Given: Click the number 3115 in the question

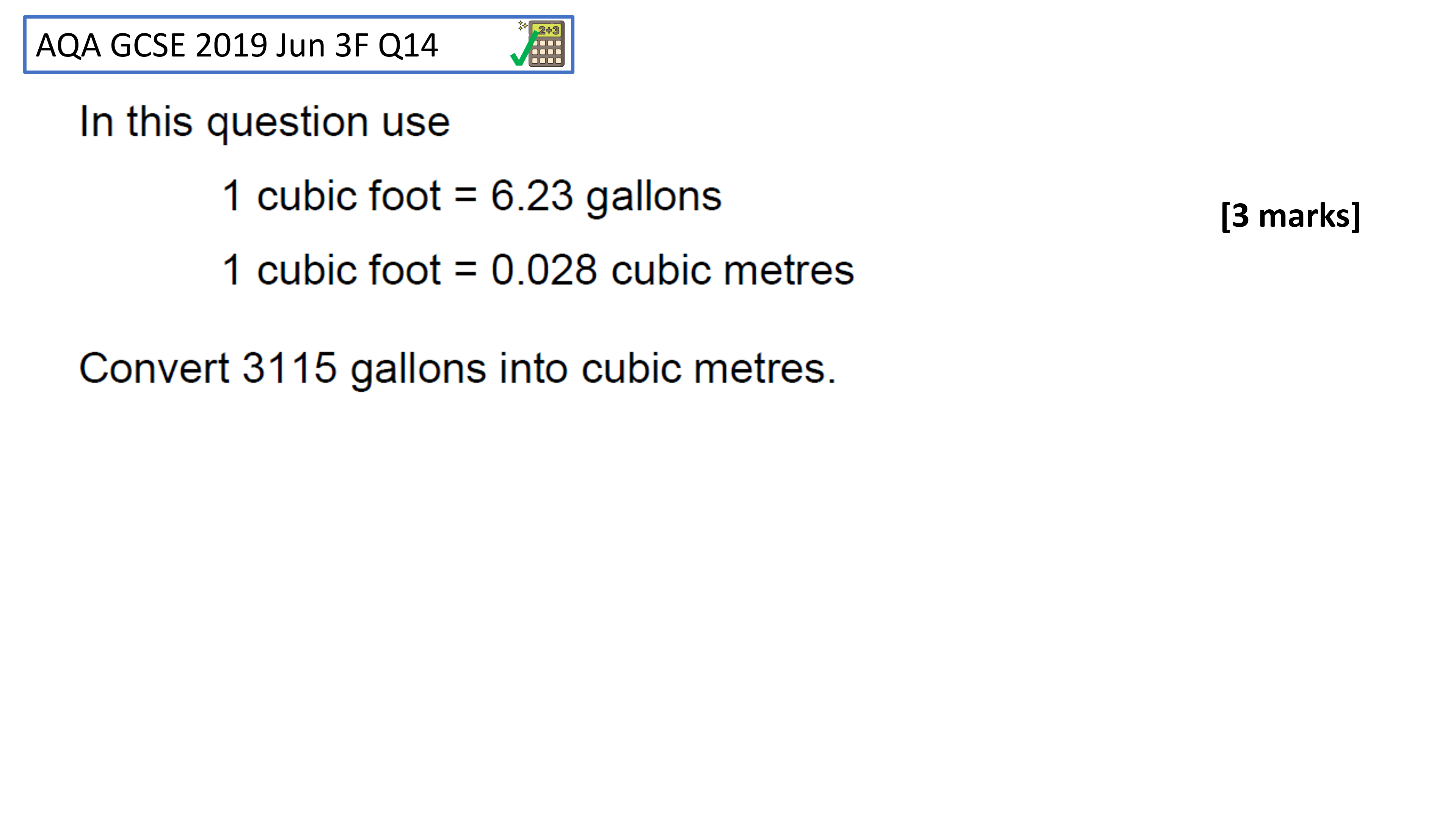Looking at the screenshot, I should click(x=289, y=368).
